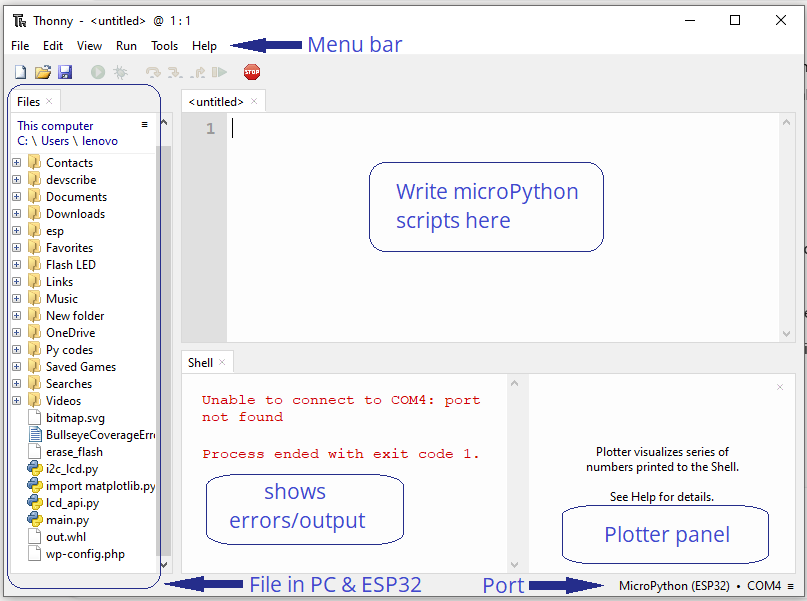Viewport: 807px width, 601px height.
Task: Open the Run menu
Action: 126,45
